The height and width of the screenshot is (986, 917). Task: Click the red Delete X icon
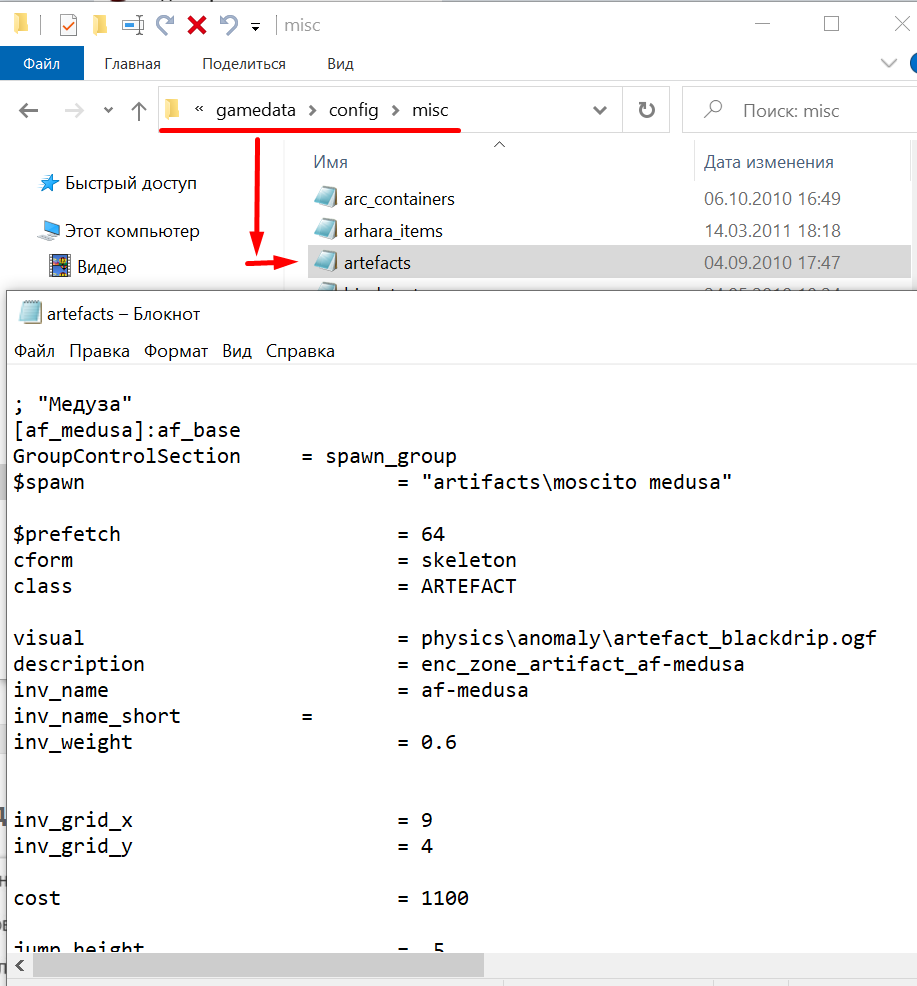point(196,25)
